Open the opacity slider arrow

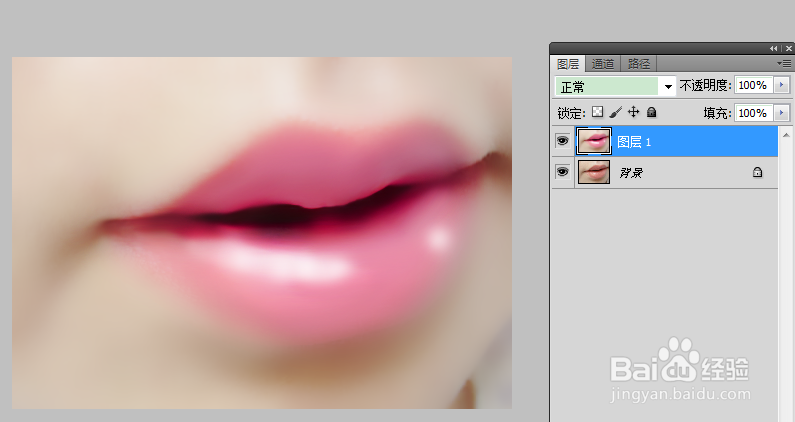pos(781,85)
